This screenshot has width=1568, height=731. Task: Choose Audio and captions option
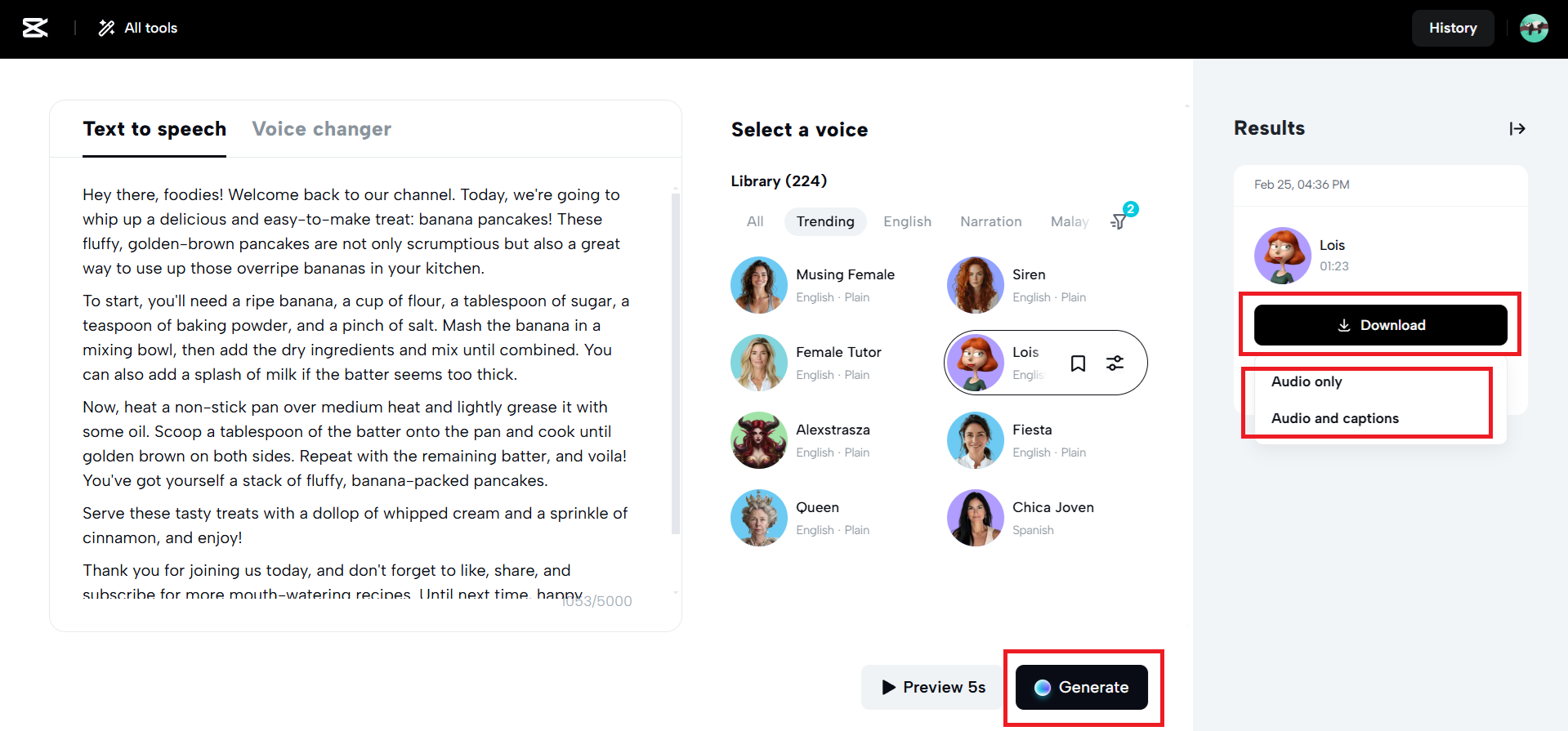pyautogui.click(x=1334, y=418)
